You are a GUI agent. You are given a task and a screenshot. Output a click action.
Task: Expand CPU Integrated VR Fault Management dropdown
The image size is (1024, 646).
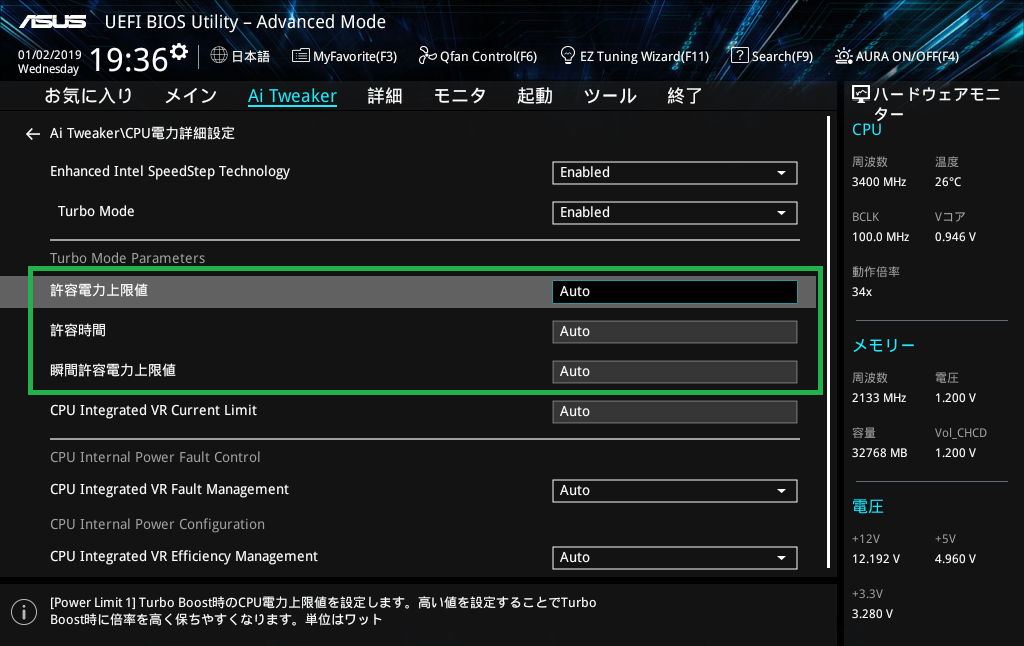[675, 491]
